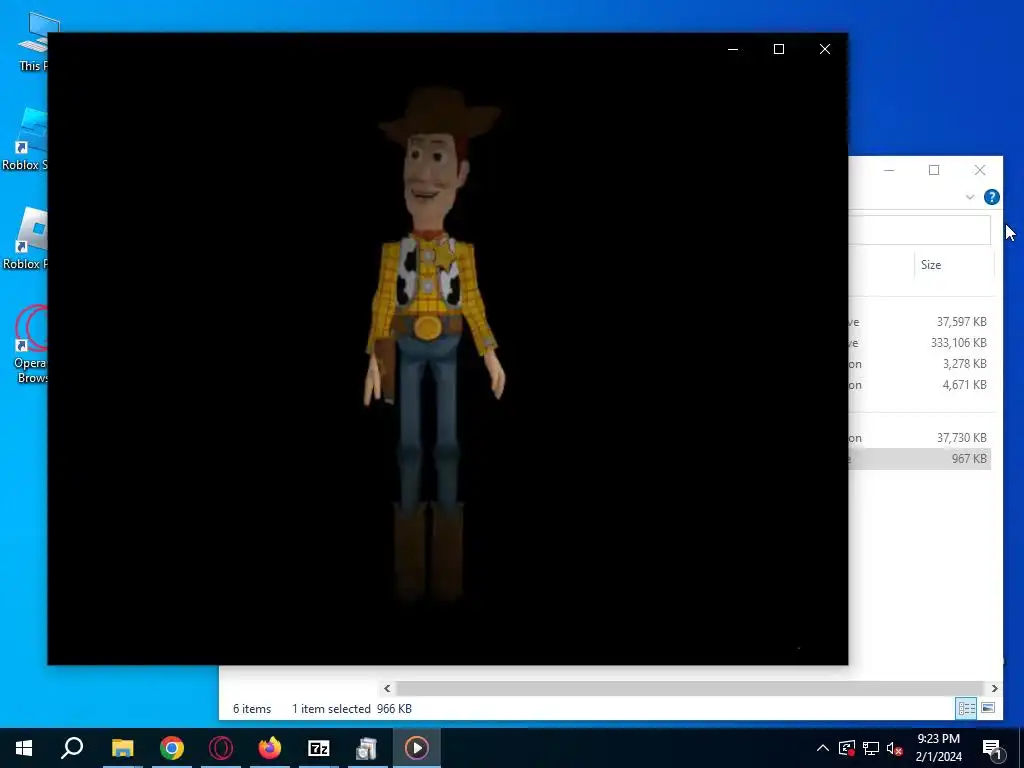
Task: Select the file sized 37,730 KB
Action: click(920, 438)
